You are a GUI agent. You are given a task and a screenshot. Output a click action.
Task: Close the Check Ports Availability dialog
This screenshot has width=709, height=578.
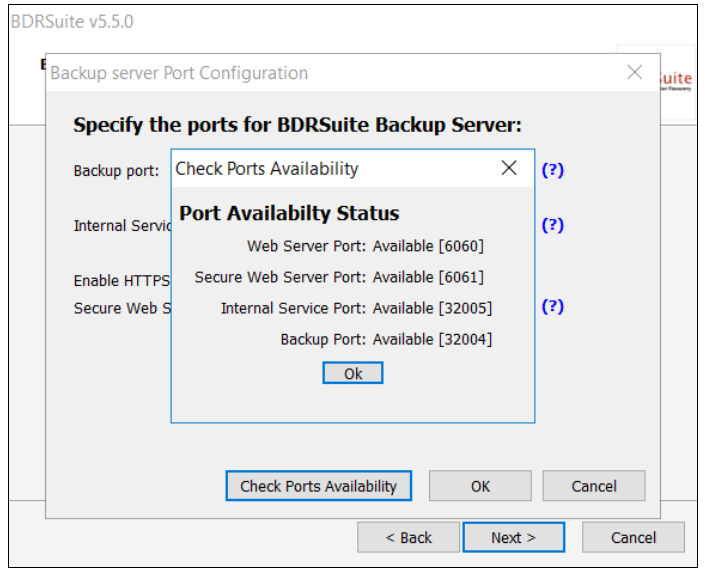(509, 168)
